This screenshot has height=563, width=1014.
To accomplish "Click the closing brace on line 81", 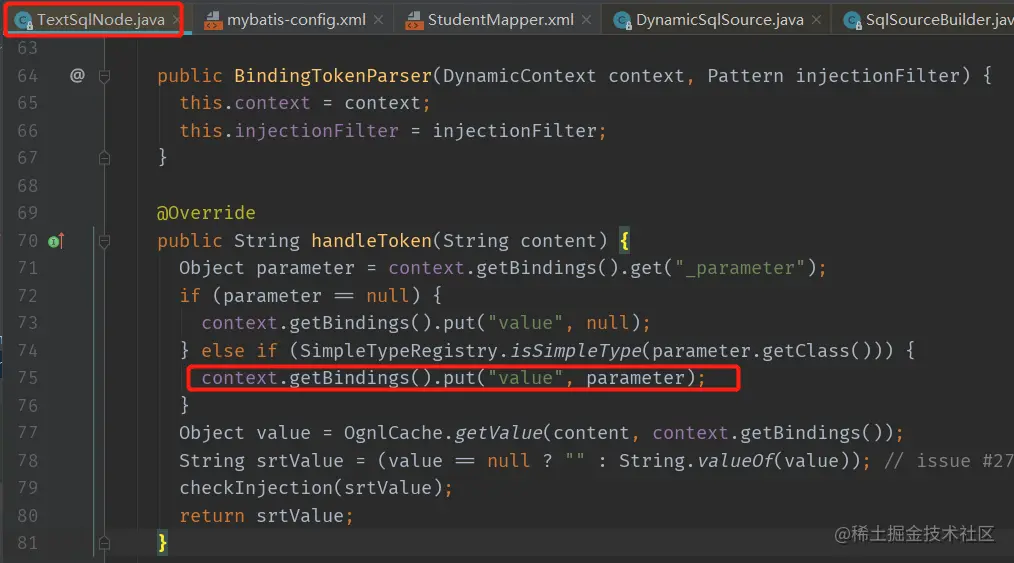I will (162, 543).
